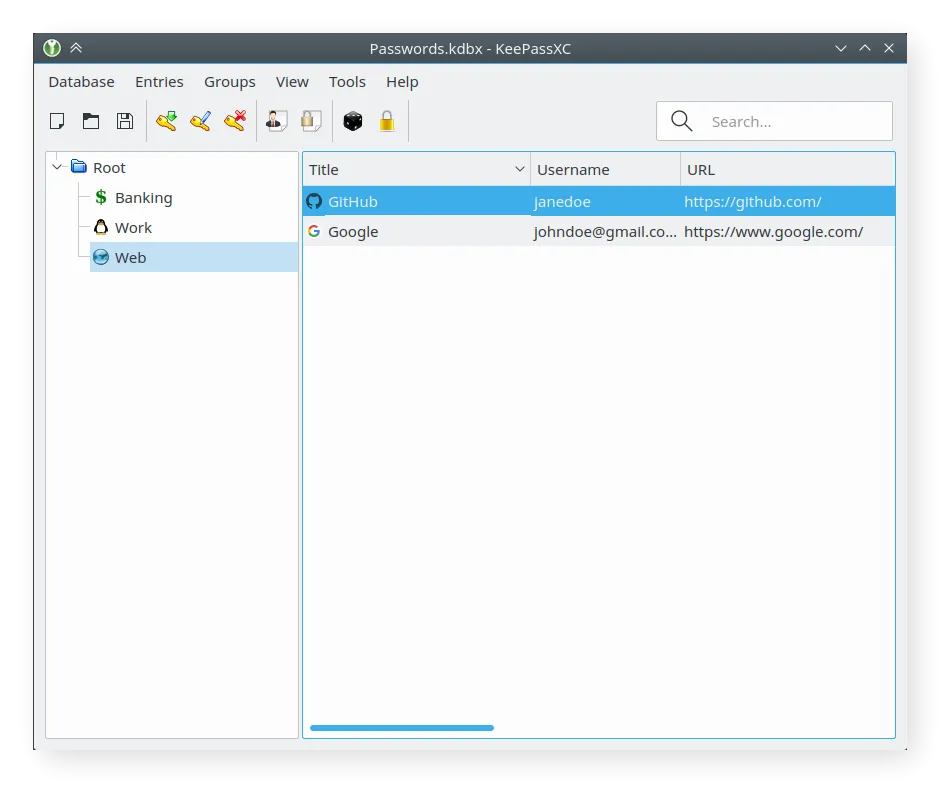Save the database with the floppy icon
The height and width of the screenshot is (792, 949).
point(125,121)
